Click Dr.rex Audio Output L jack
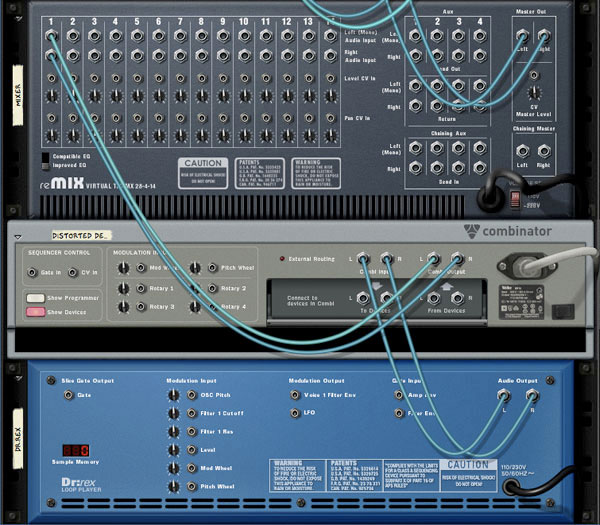 [x=504, y=396]
